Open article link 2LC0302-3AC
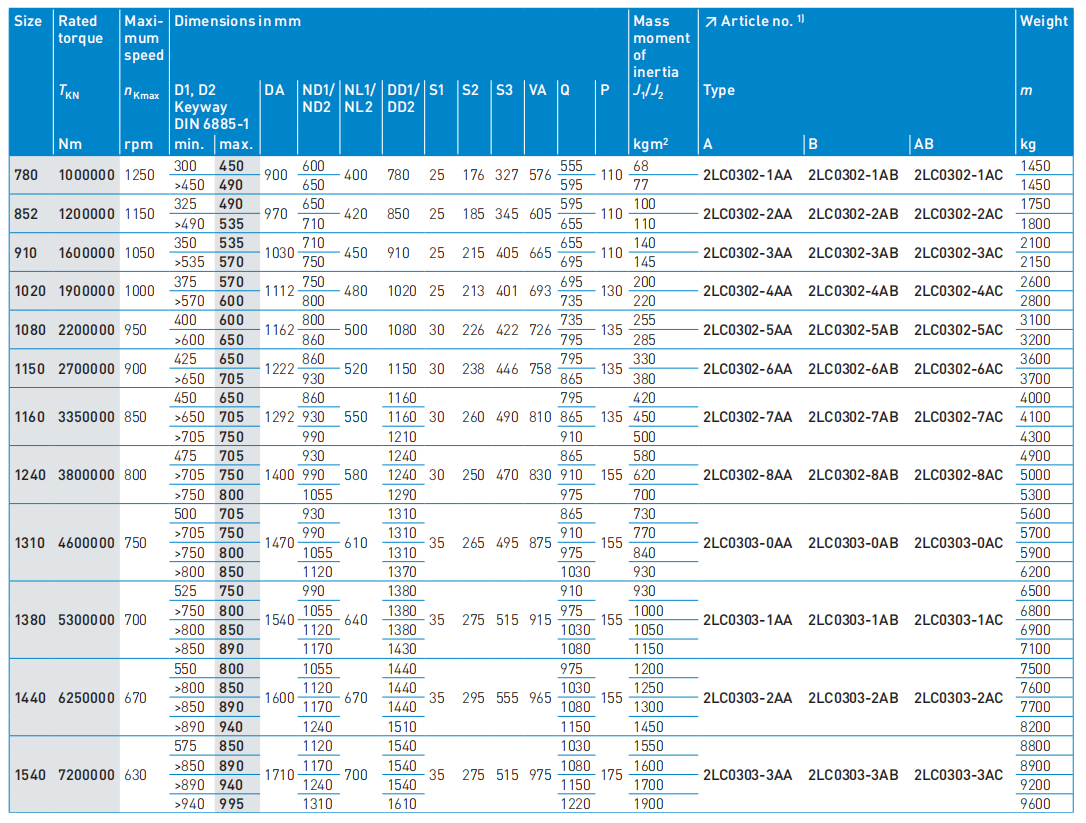Screen dimensions: 1086x823 tap(958, 253)
